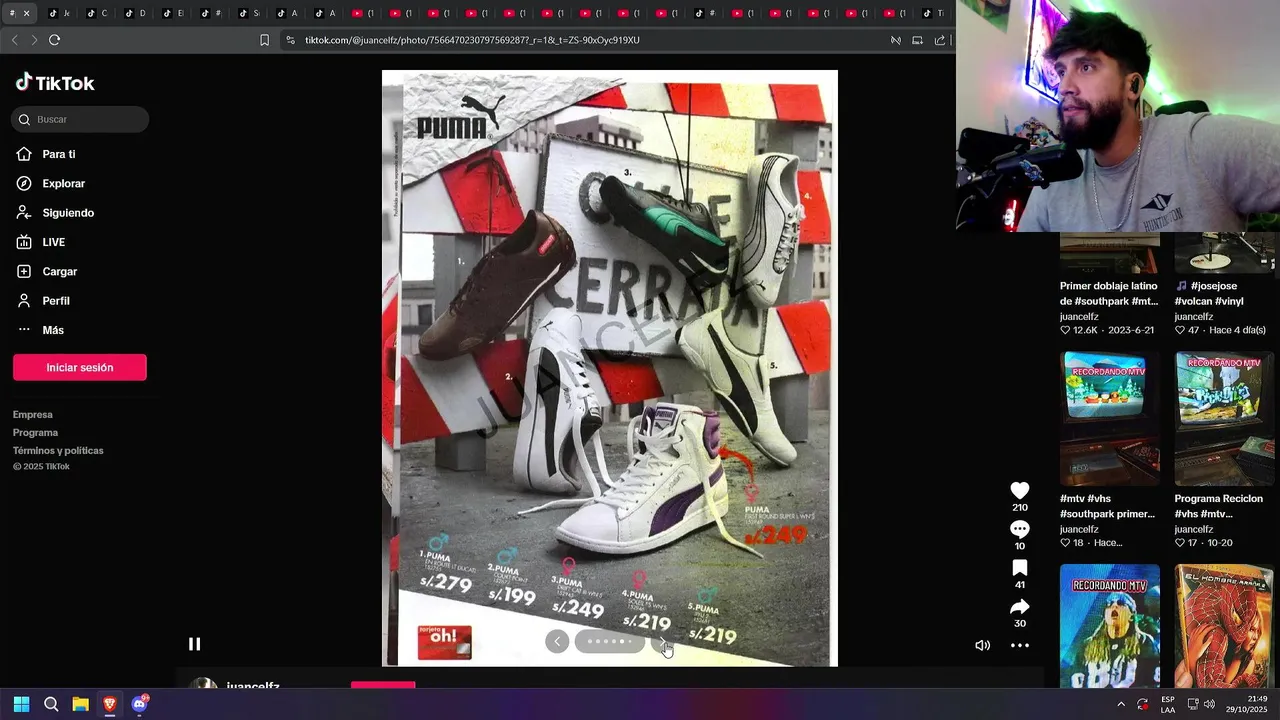
Task: Go to previous photo with left arrow
Action: pyautogui.click(x=557, y=641)
